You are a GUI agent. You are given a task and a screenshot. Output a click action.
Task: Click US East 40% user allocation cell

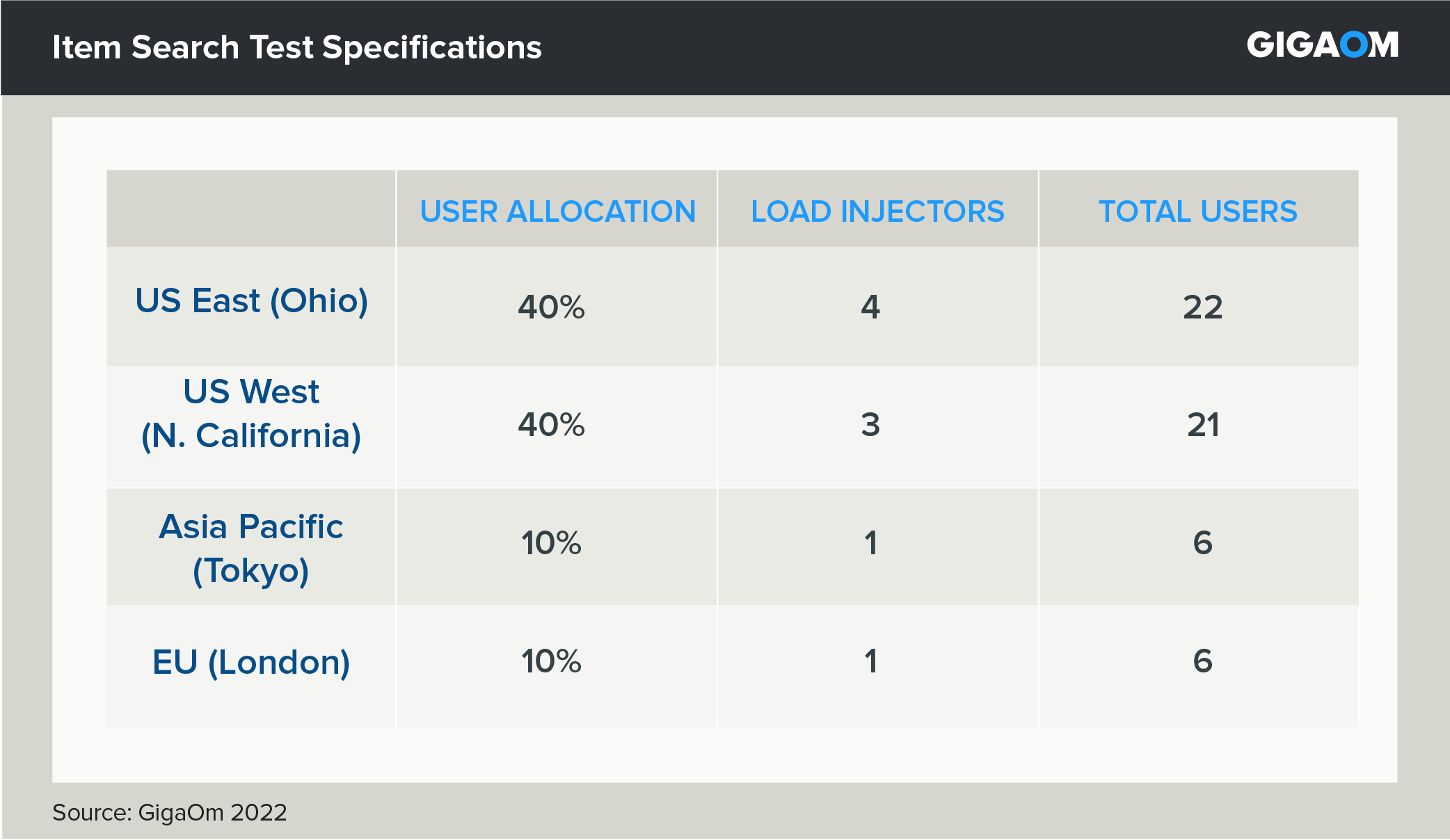[x=551, y=307]
